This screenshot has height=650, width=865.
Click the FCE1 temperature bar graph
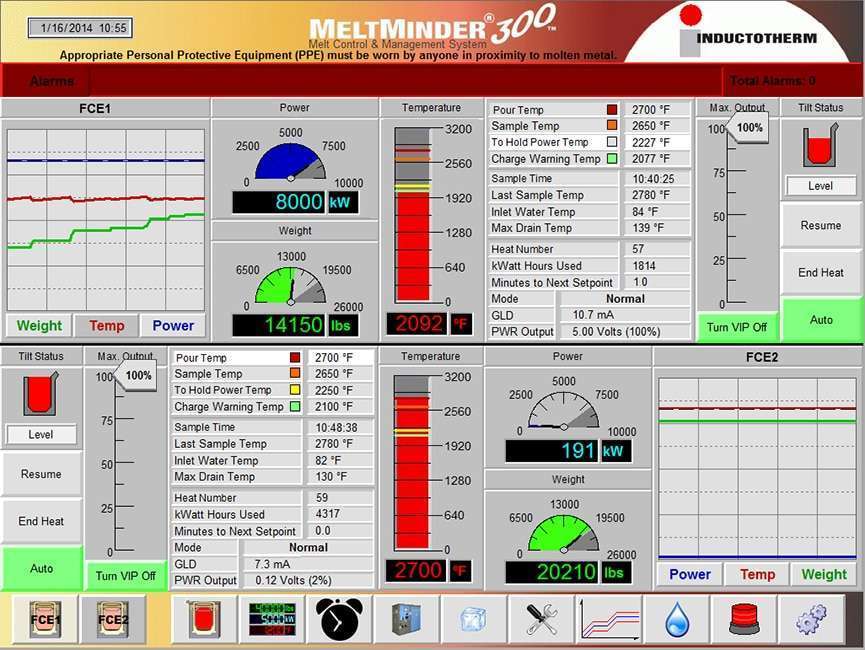tap(412, 215)
